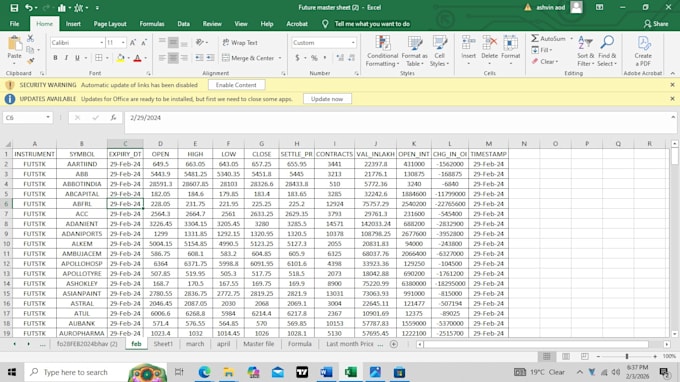
Task: Switch to the march sheet tab
Action: tap(195, 344)
